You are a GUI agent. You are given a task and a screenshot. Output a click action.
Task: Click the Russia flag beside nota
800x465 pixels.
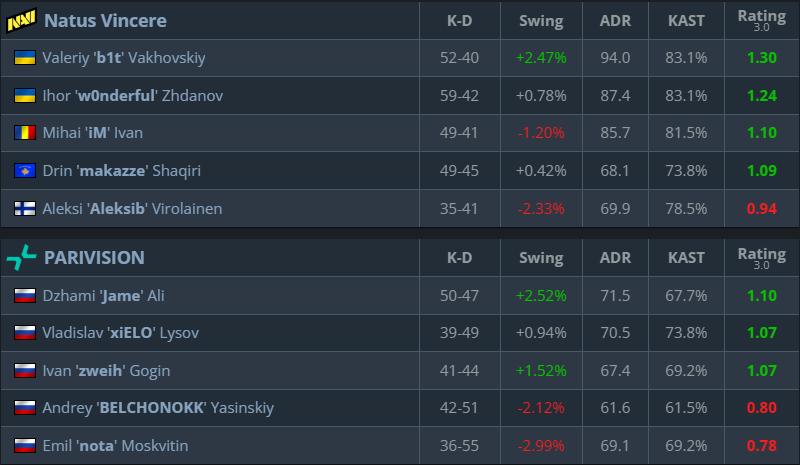pos(25,446)
